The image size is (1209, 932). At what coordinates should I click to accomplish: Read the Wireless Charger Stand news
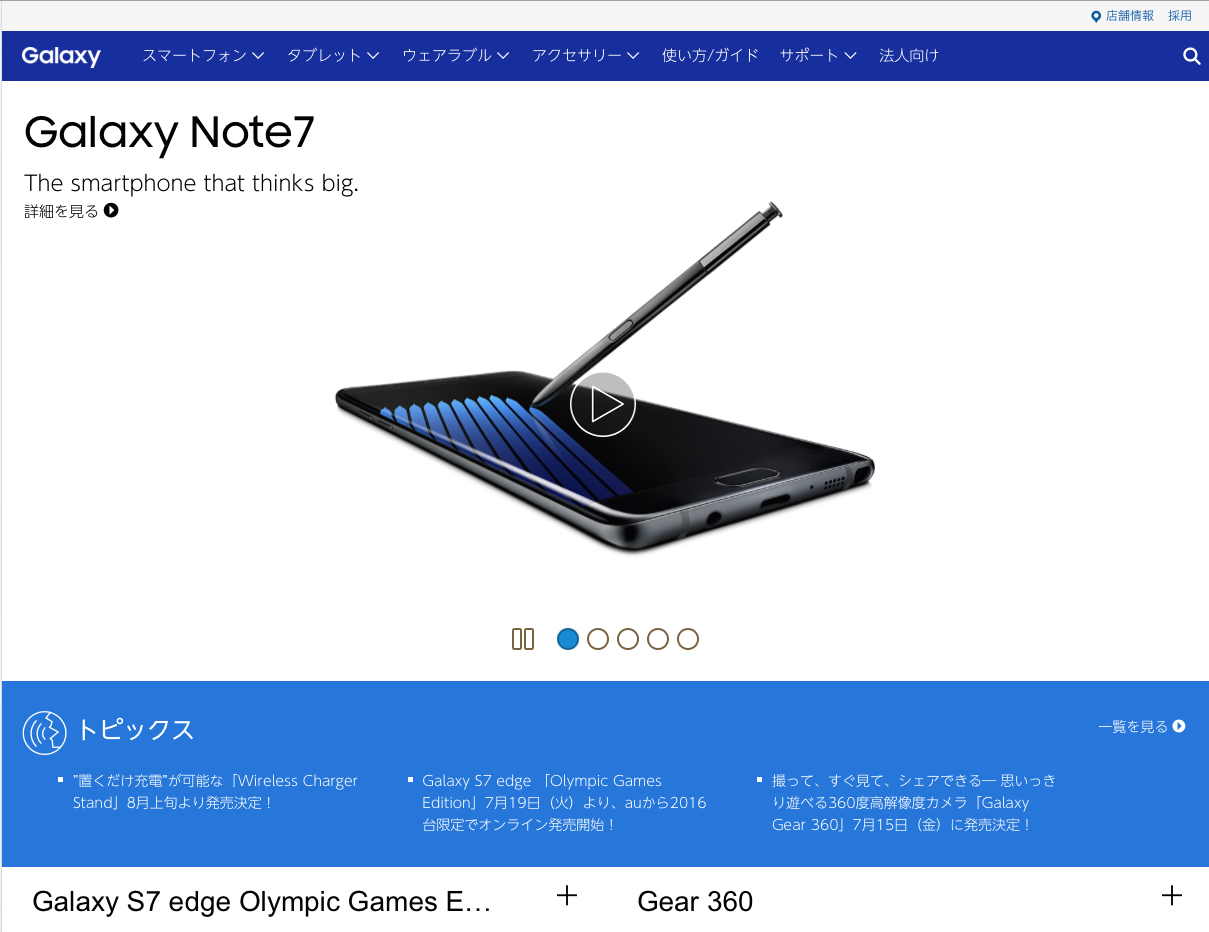click(215, 792)
